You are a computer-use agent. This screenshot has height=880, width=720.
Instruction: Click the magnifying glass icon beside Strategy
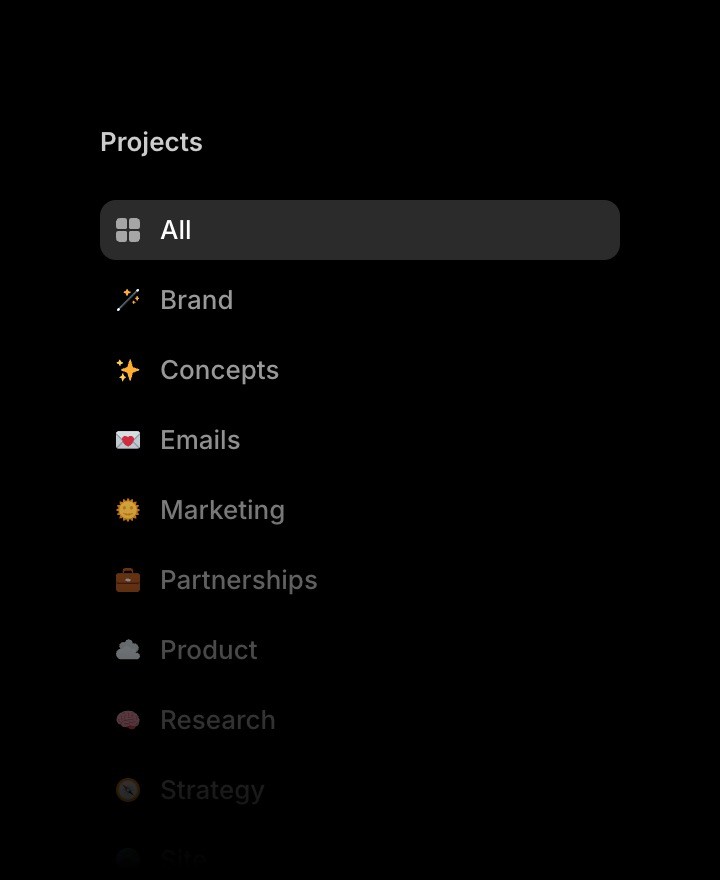(127, 789)
